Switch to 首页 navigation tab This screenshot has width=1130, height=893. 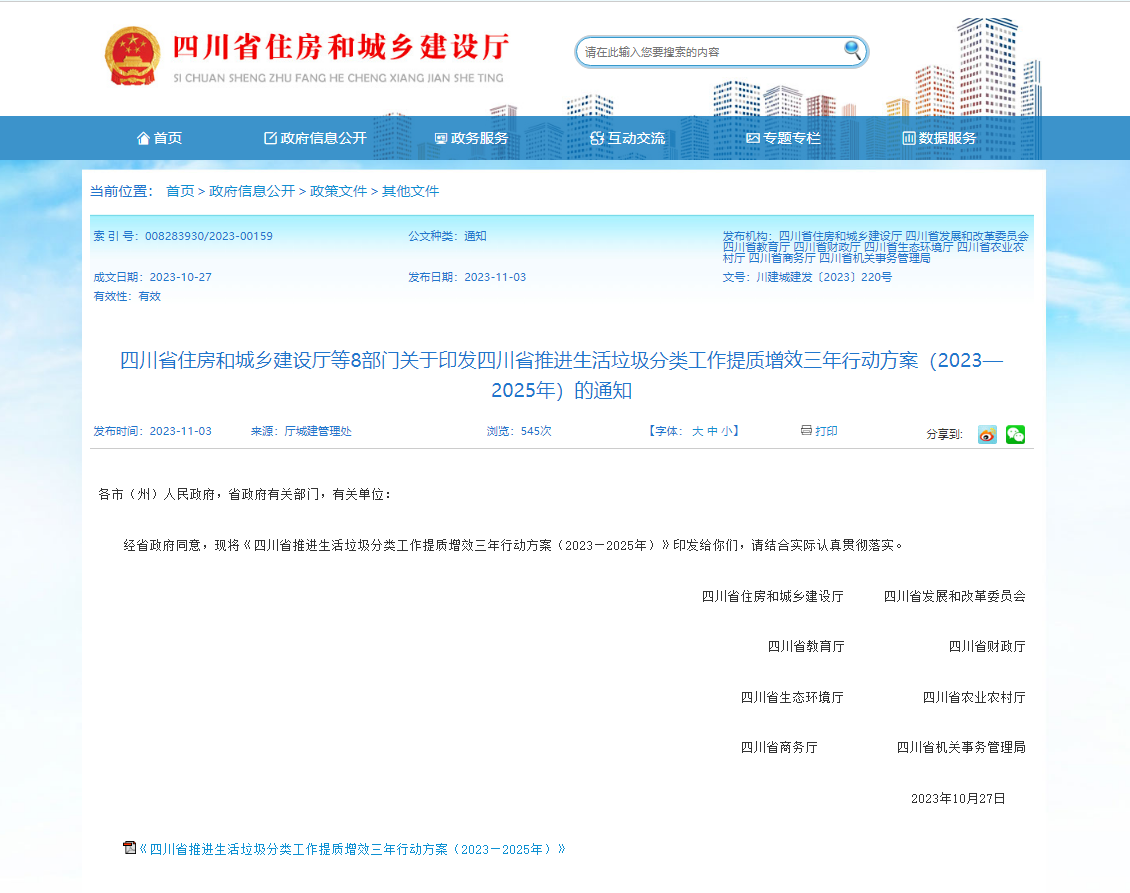pyautogui.click(x=163, y=138)
